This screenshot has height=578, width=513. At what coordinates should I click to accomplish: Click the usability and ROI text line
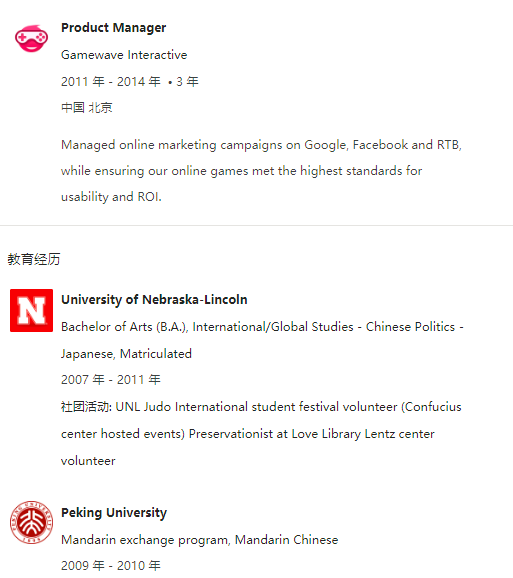tap(111, 197)
